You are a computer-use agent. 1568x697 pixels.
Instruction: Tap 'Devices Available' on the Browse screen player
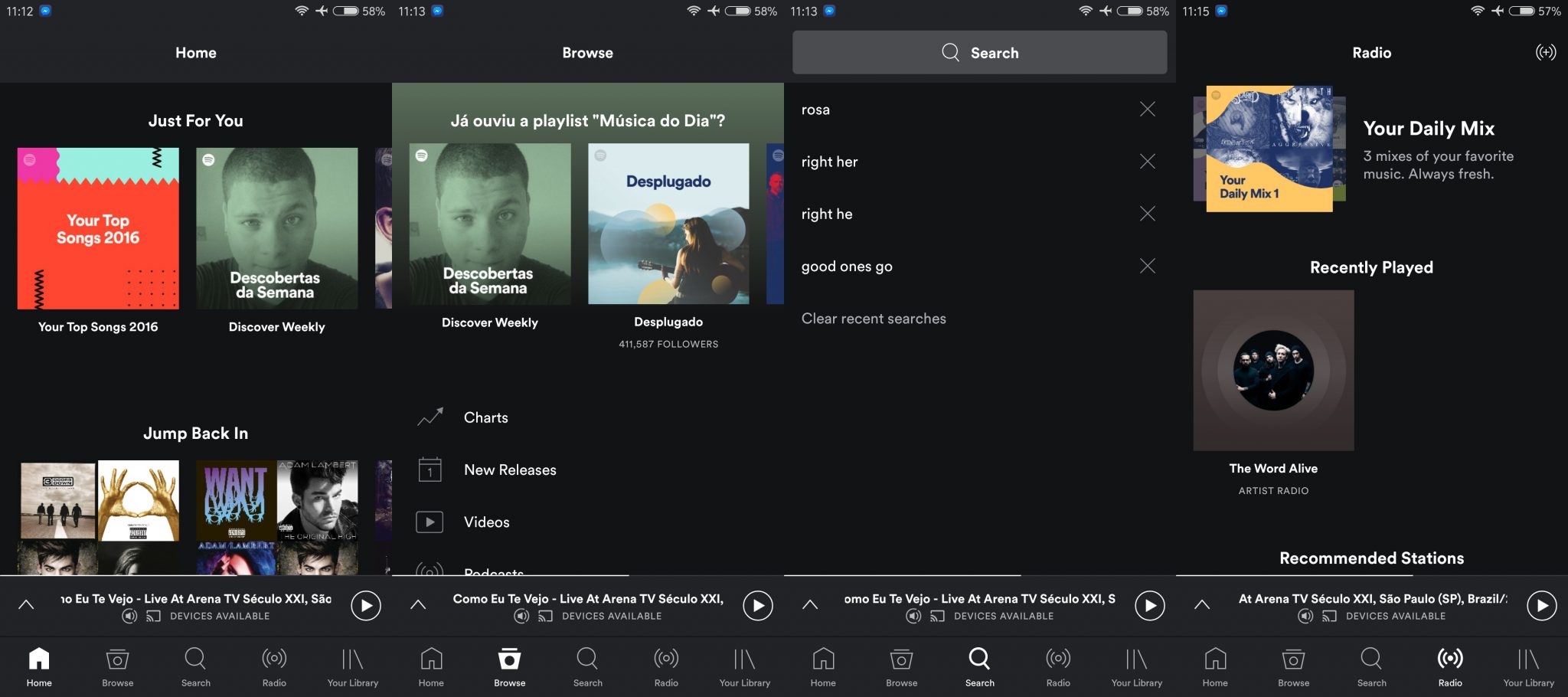click(610, 616)
